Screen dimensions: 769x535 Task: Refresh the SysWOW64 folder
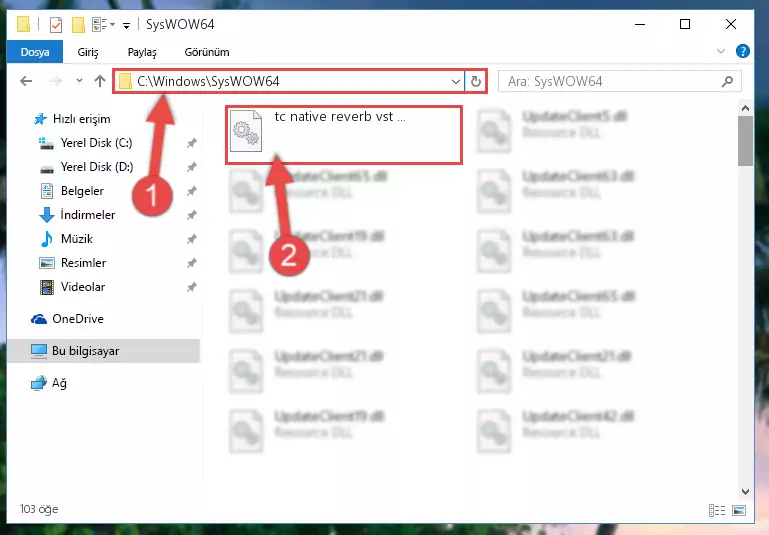pyautogui.click(x=475, y=81)
